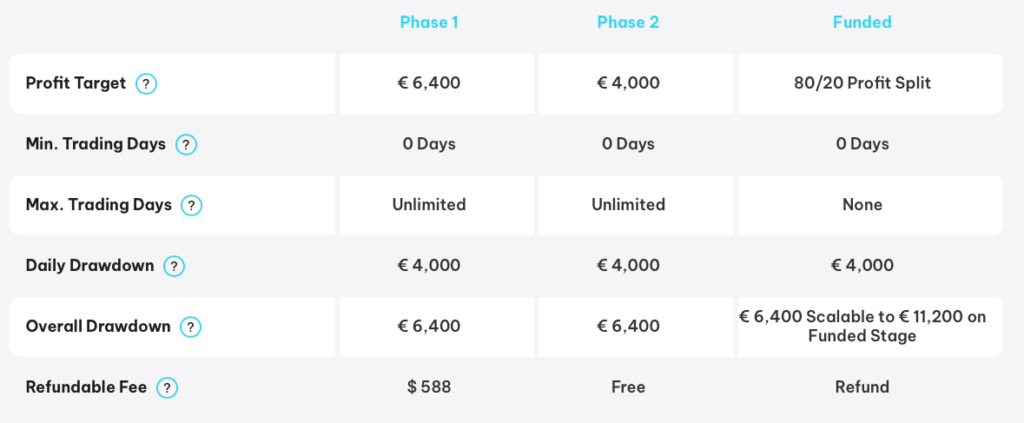The width and height of the screenshot is (1024, 423).
Task: Select the Funded column header
Action: point(862,22)
